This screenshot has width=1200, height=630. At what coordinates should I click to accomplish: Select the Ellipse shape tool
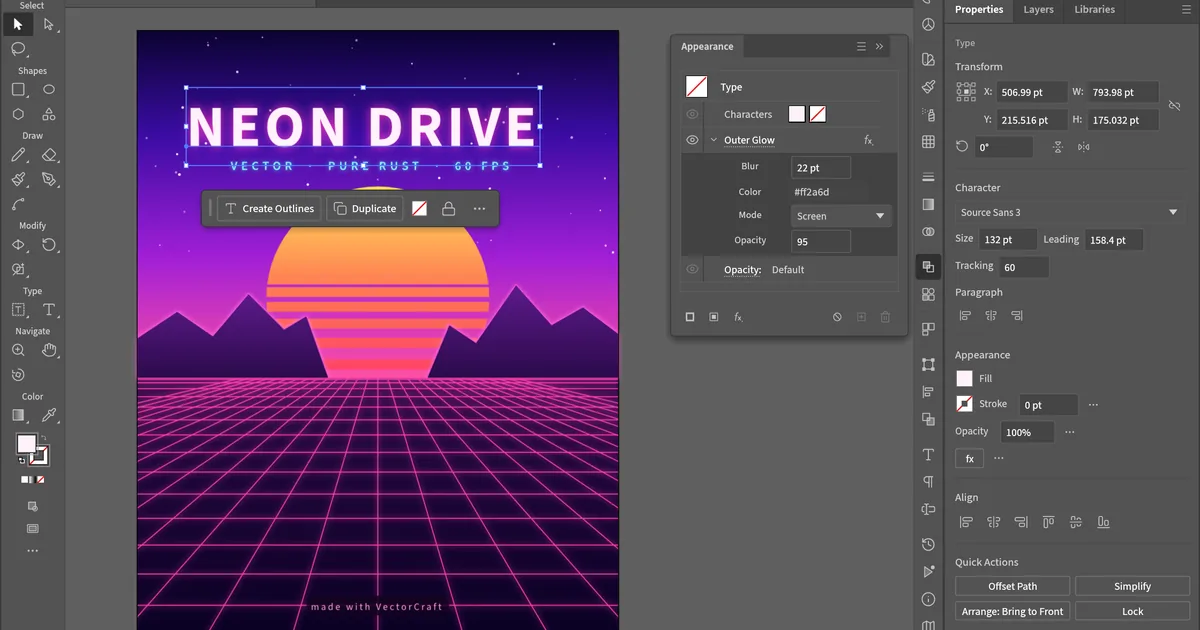point(49,89)
